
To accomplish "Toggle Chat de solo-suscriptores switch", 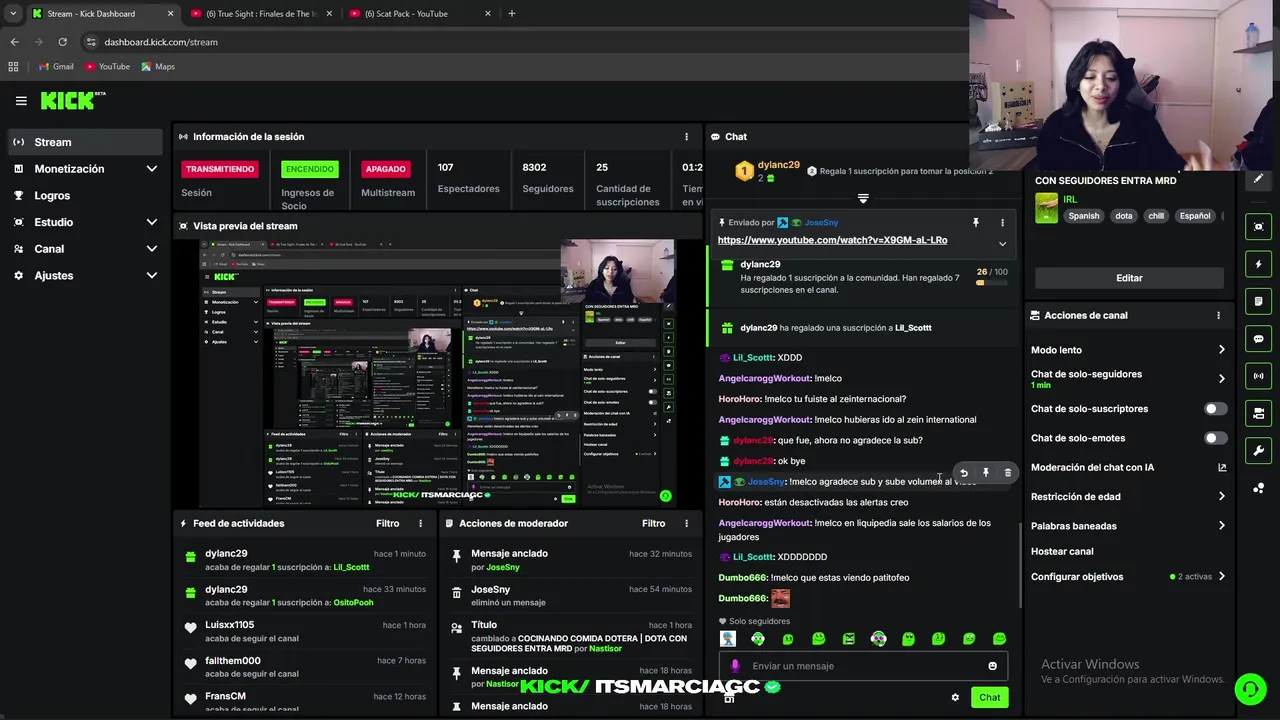I will pyautogui.click(x=1216, y=409).
